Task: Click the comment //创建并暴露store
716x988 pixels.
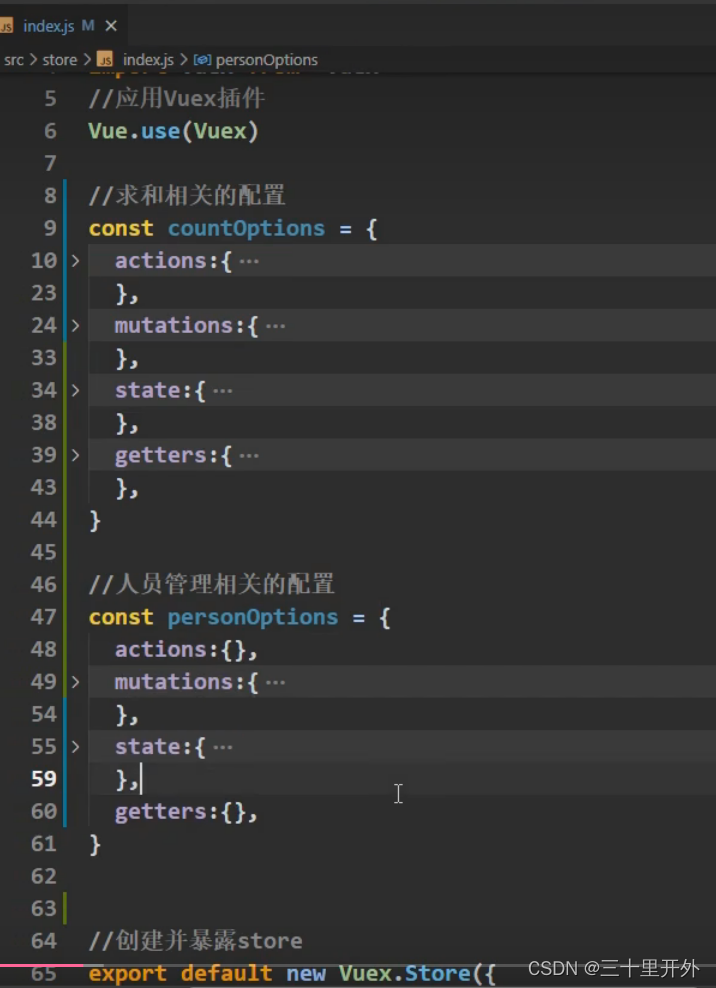Action: point(195,941)
